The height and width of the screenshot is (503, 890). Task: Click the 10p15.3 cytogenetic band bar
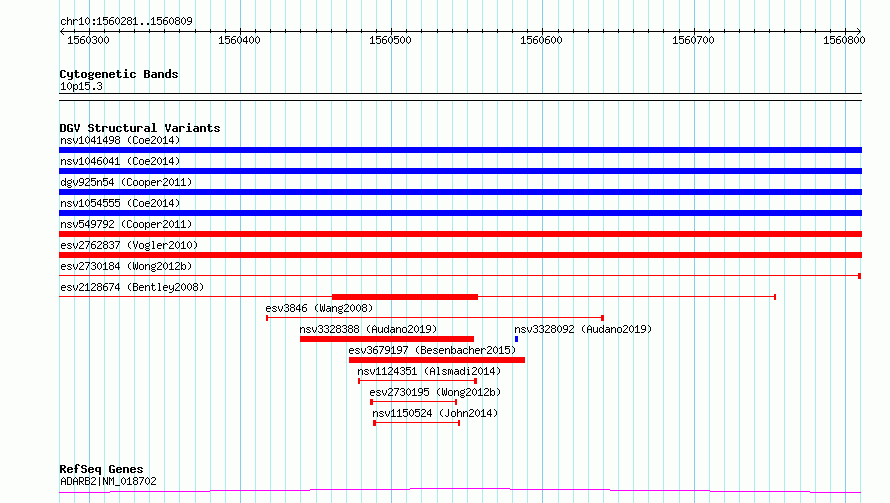[x=460, y=97]
